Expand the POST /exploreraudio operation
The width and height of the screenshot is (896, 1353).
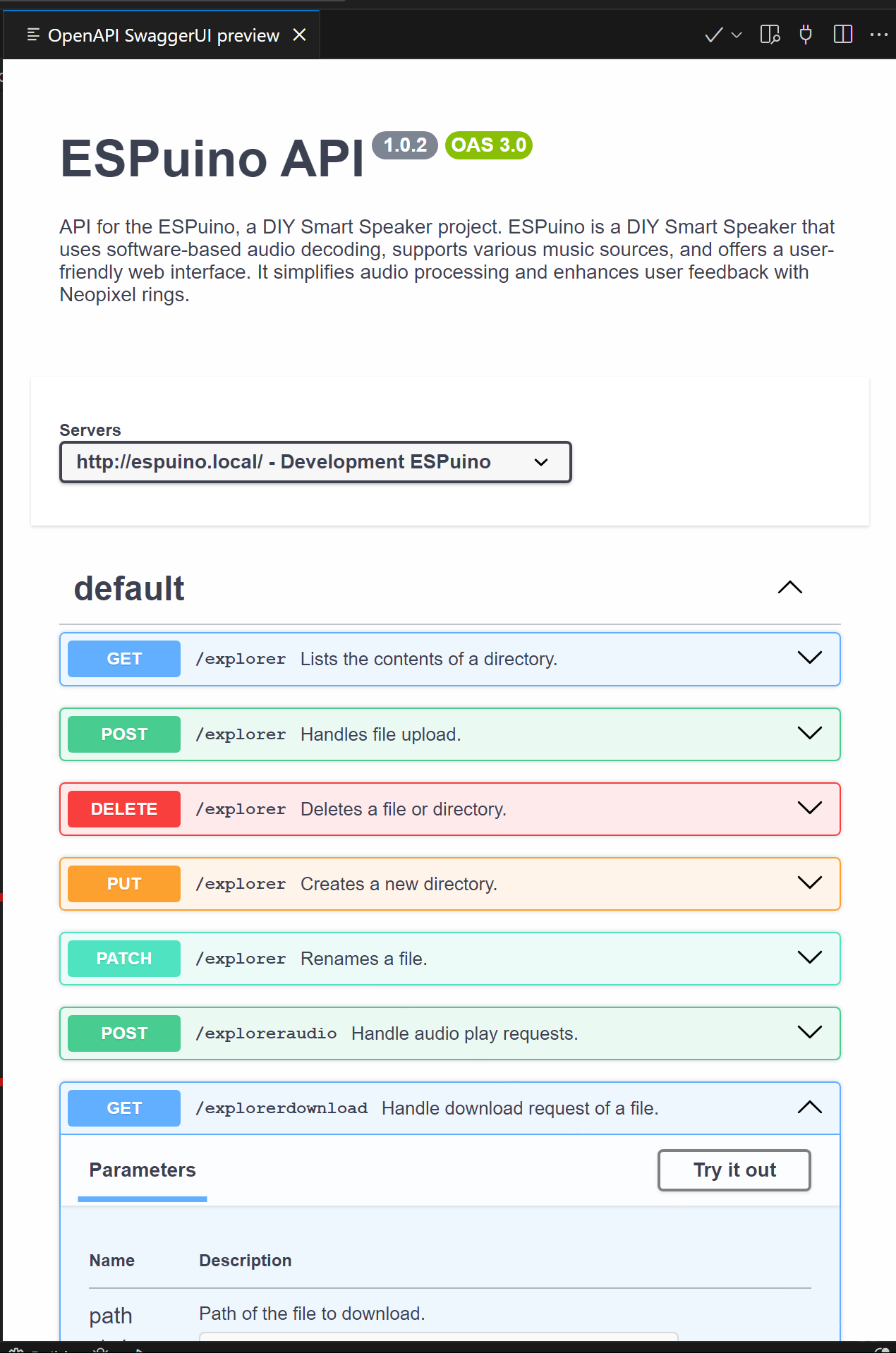[x=450, y=1033]
